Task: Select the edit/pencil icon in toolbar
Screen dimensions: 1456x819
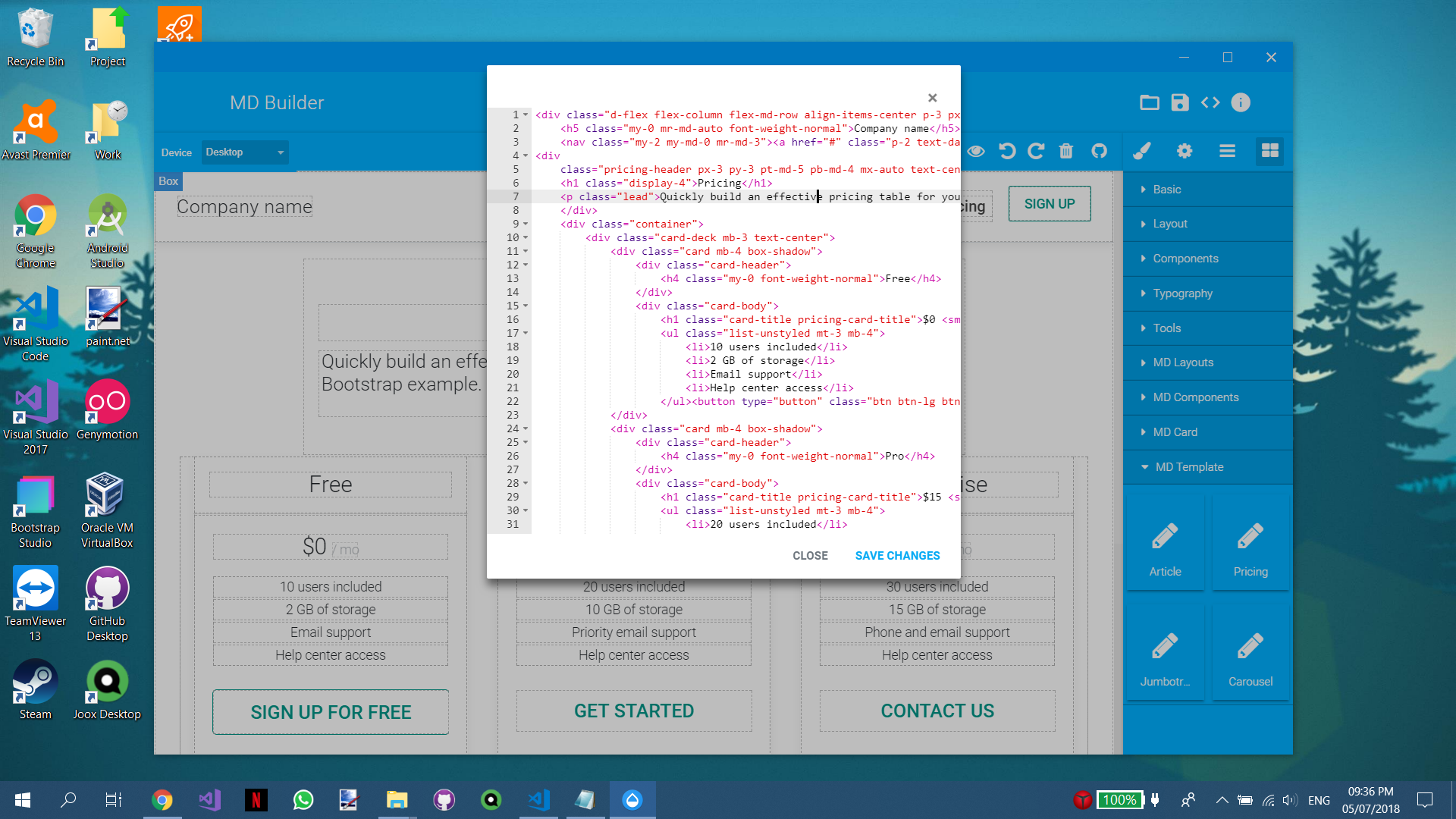Action: 1141,151
